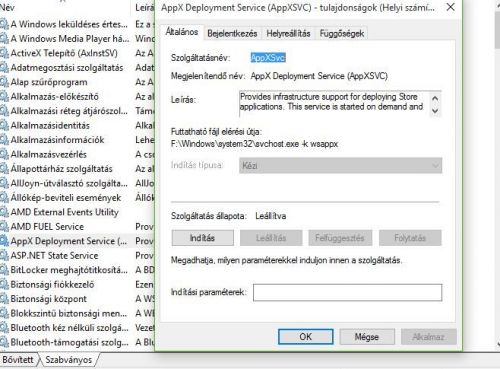Click the Indítási paraméterek input field
The width and height of the screenshot is (500, 369).
pos(348,292)
